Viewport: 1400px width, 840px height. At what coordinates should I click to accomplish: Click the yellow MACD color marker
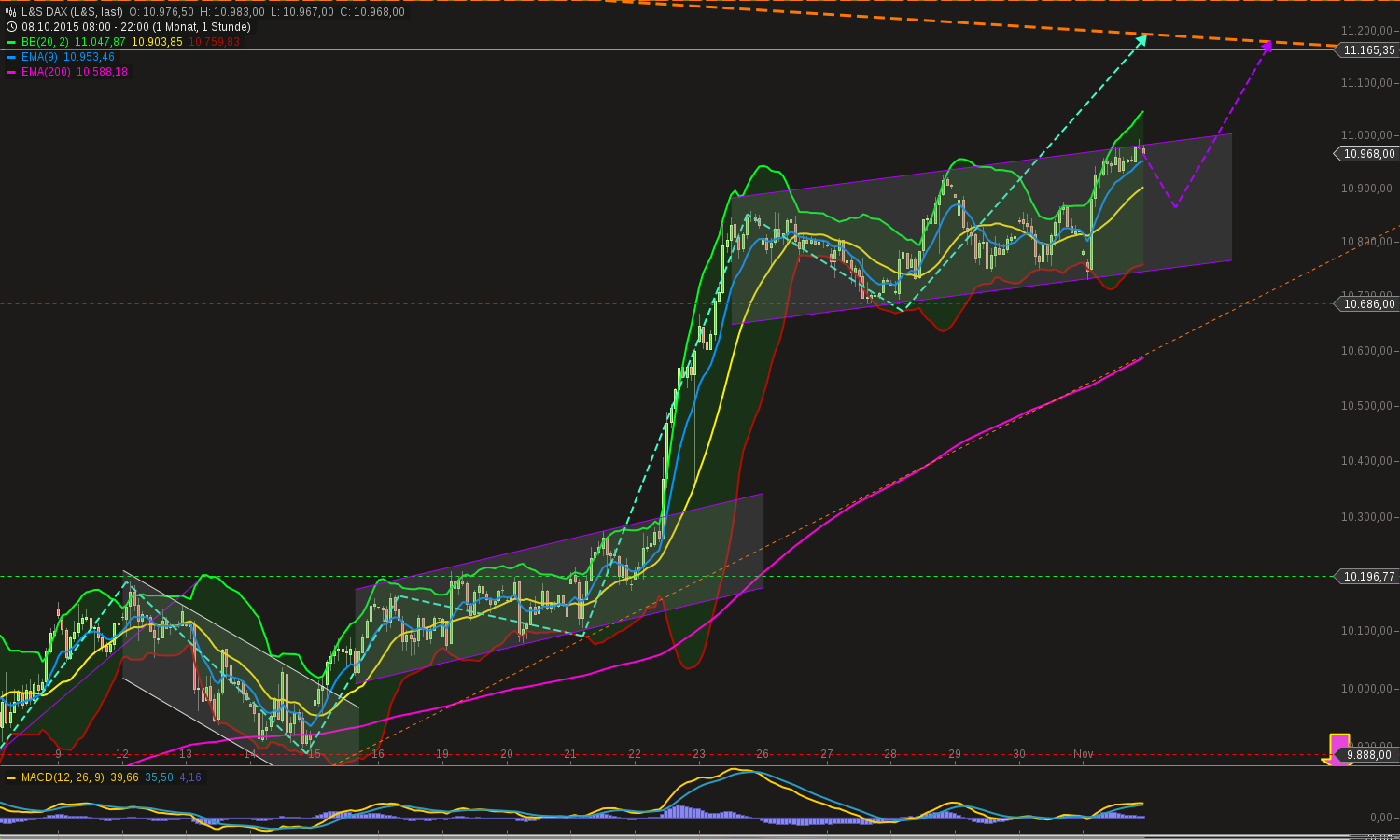tap(11, 777)
